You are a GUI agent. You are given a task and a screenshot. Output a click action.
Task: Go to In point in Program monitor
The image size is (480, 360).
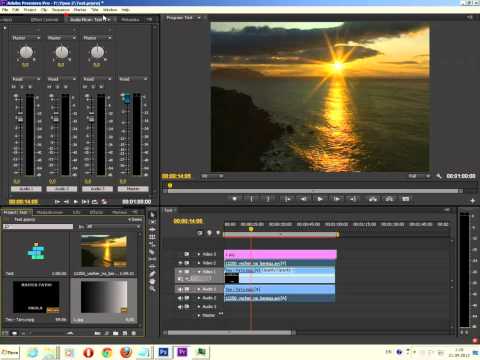click(x=287, y=199)
